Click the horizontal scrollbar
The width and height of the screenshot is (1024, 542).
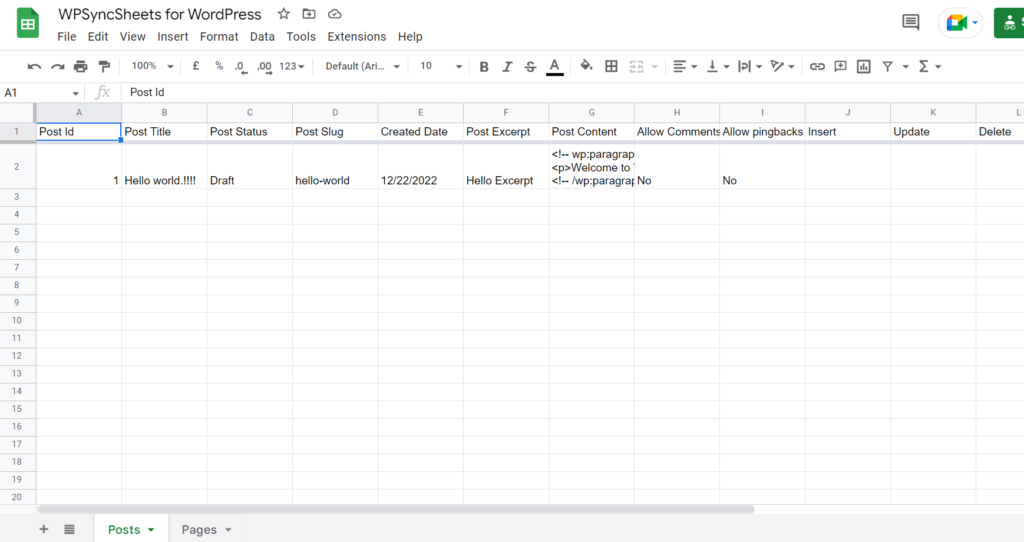coord(396,509)
